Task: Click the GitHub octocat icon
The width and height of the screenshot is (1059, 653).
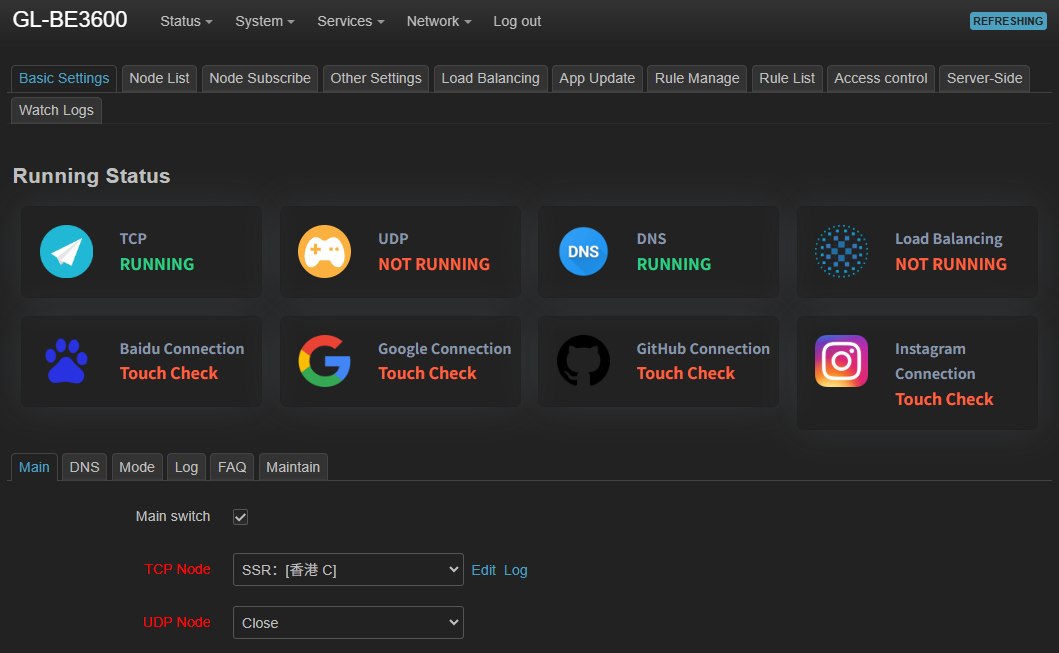Action: pyautogui.click(x=583, y=361)
